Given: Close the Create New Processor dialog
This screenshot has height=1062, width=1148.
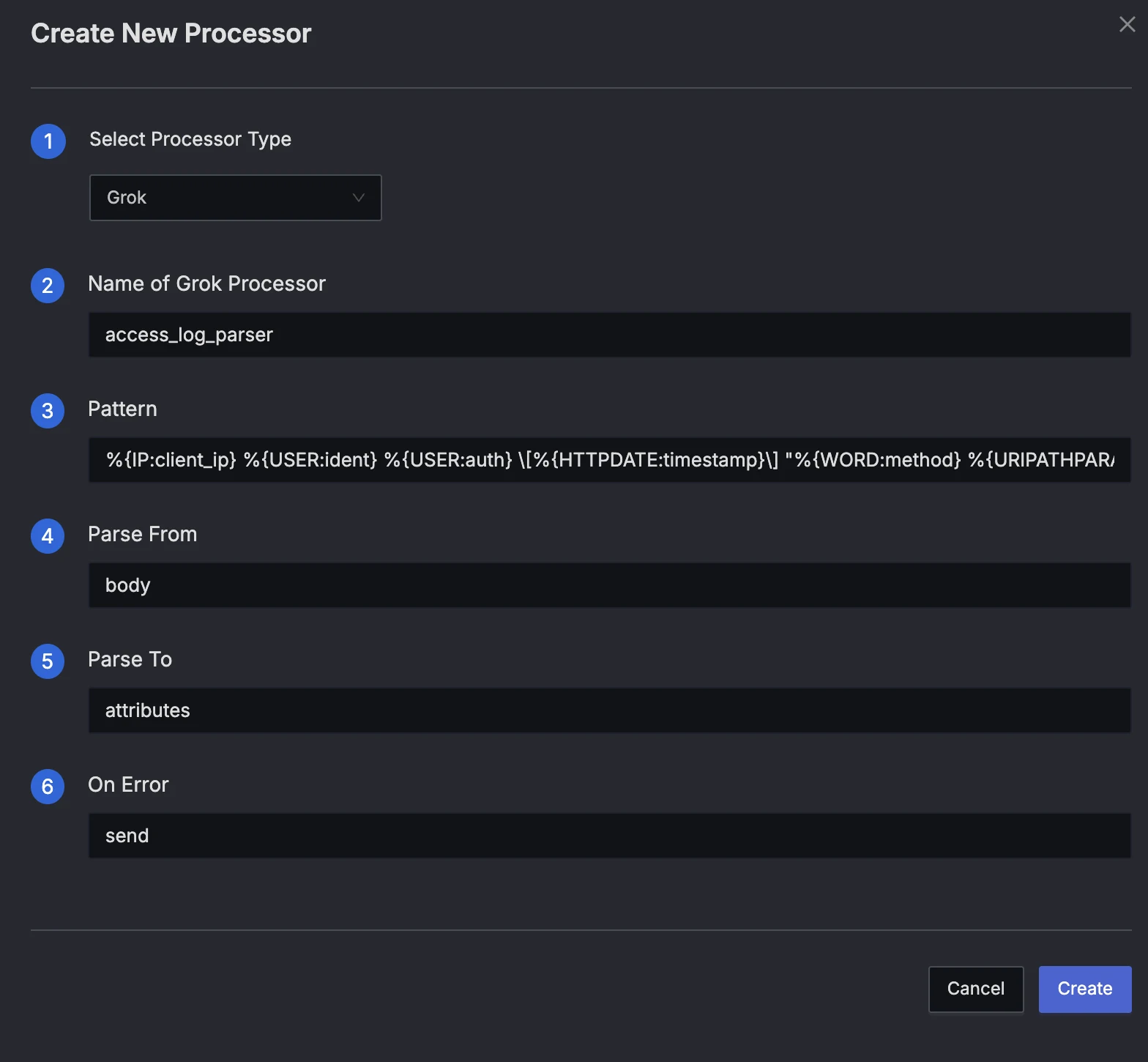Looking at the screenshot, I should [1127, 25].
